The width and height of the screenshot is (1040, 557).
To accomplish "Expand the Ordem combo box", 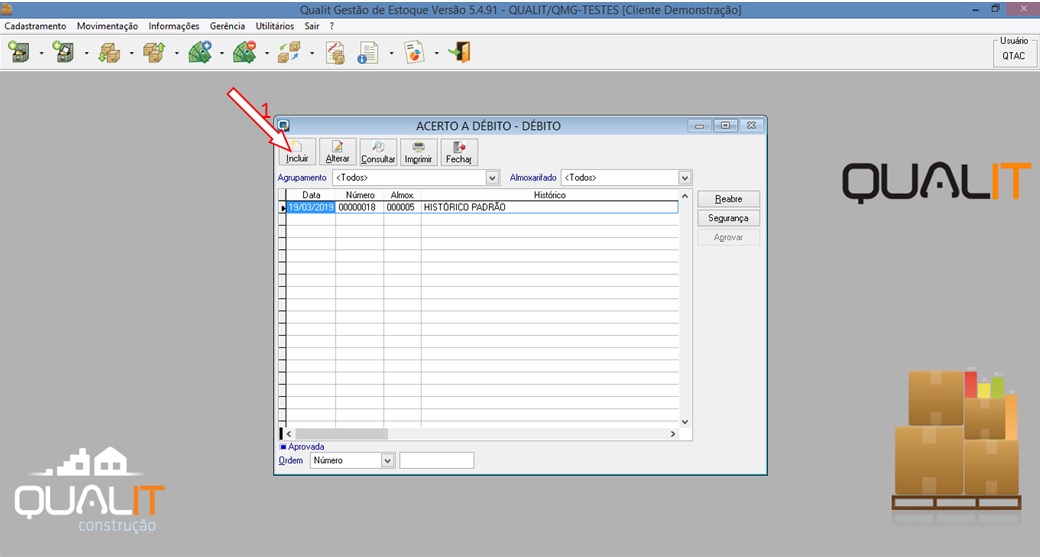I will (x=388, y=460).
